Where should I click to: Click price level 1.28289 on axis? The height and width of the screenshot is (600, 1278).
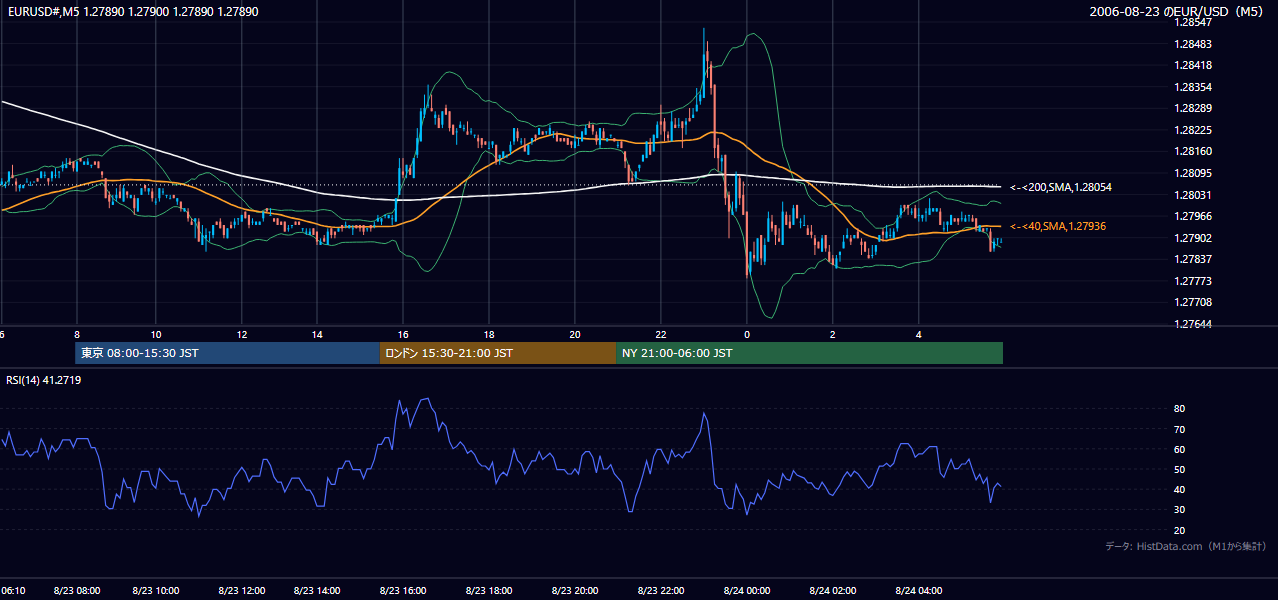coord(1192,108)
